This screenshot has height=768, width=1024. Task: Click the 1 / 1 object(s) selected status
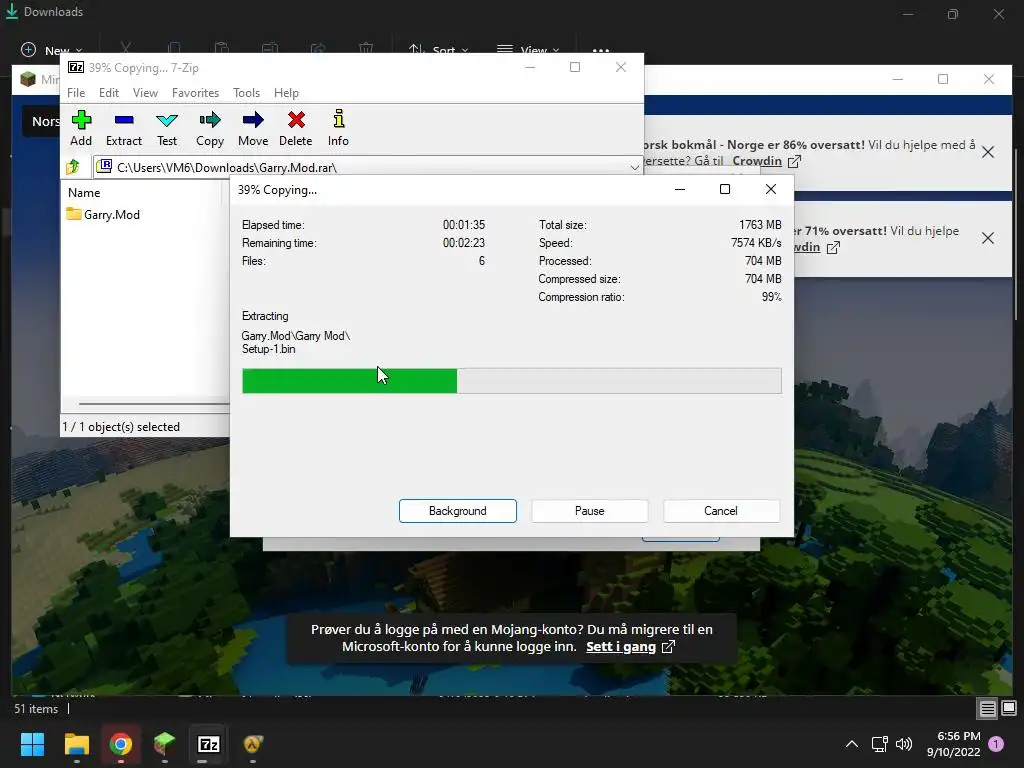point(121,426)
